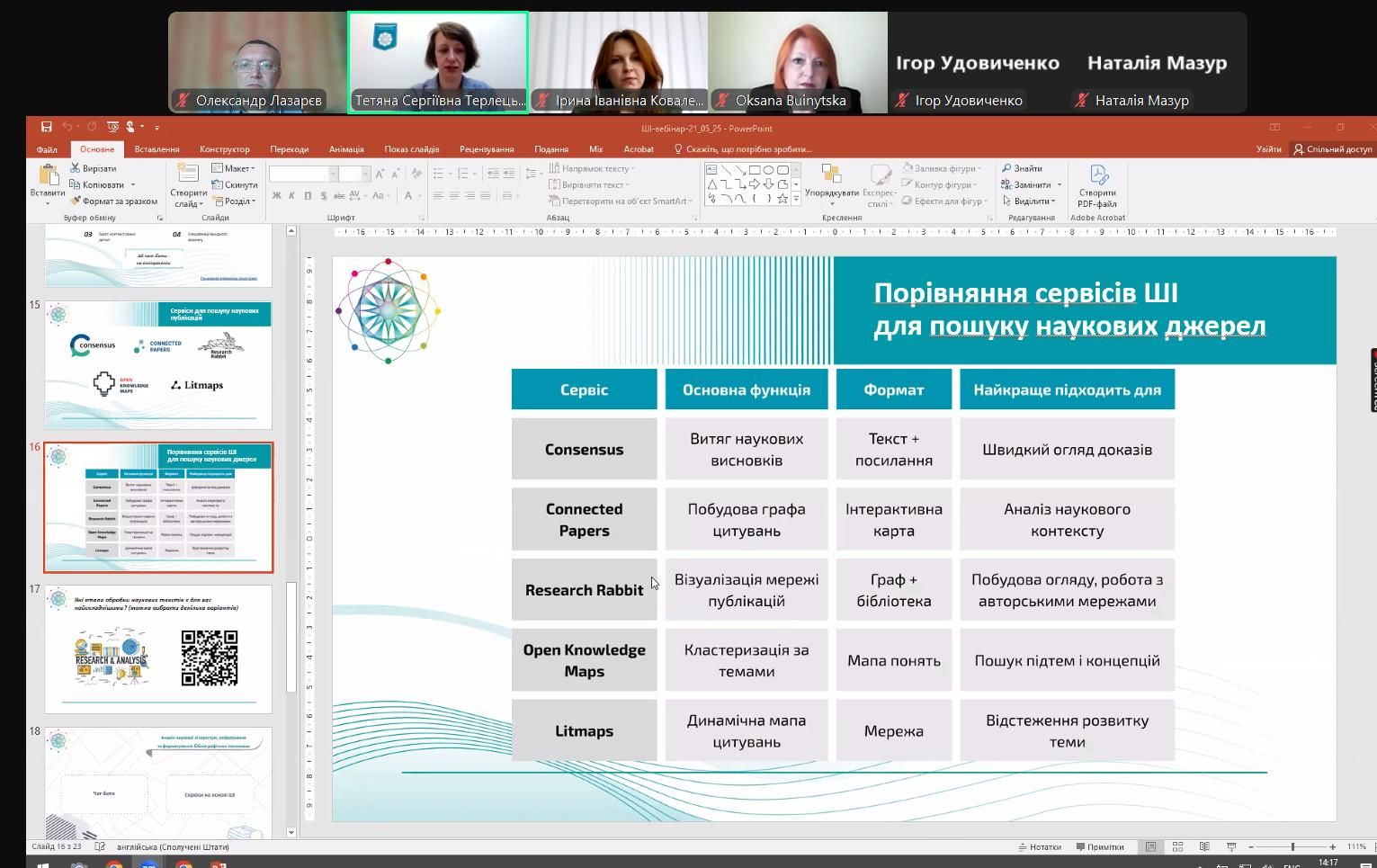This screenshot has height=868, width=1377.
Task: Toggle bold (Ж) formatting
Action: point(277,195)
